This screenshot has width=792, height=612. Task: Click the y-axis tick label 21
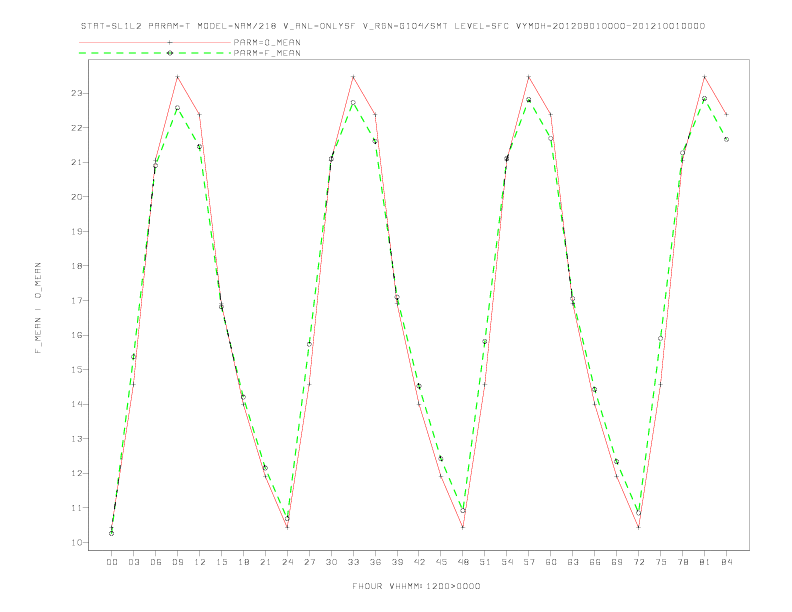tap(76, 163)
